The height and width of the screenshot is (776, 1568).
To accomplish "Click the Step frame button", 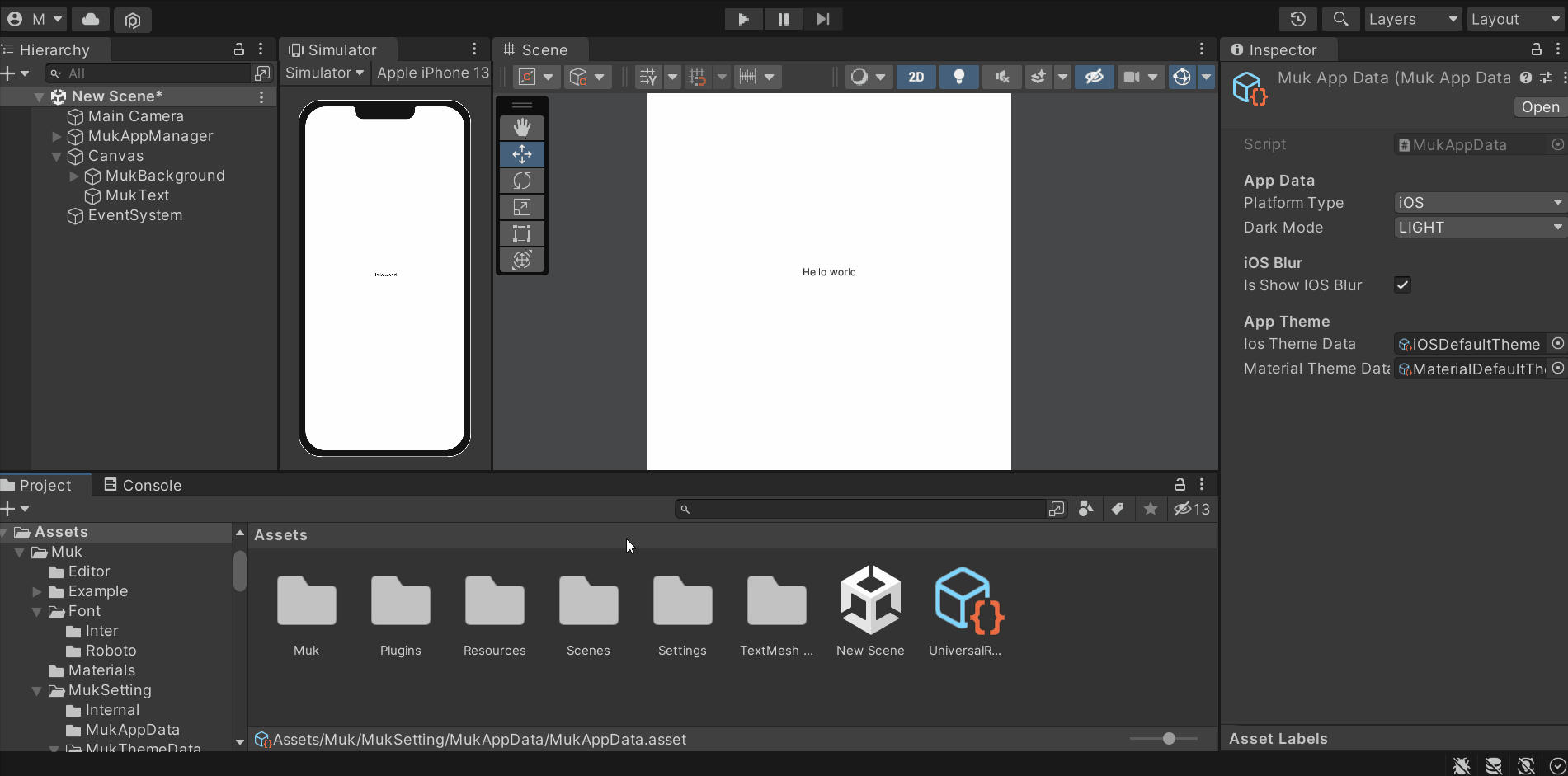I will click(822, 19).
